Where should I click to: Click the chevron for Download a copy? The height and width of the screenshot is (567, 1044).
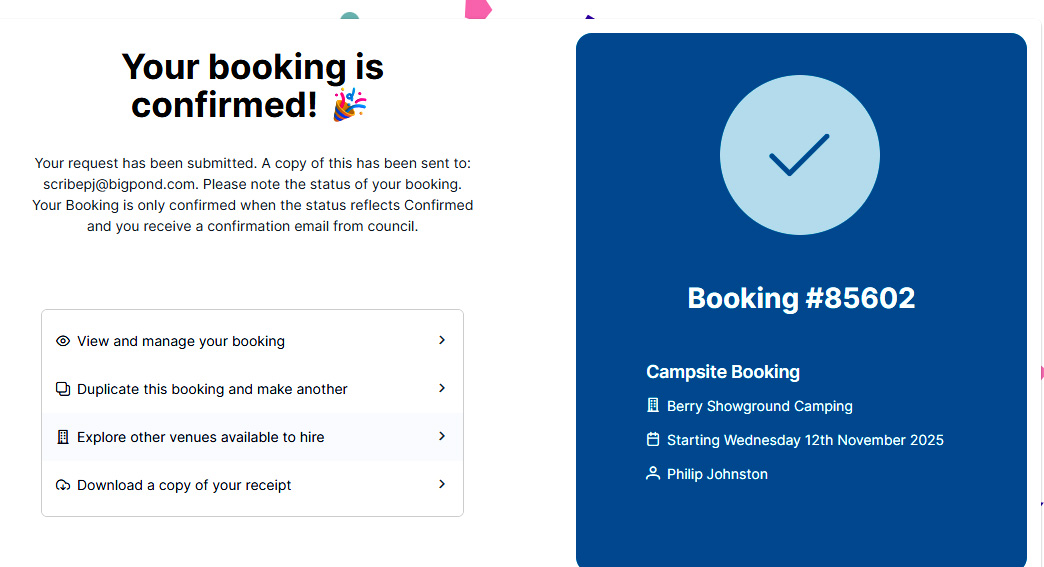(x=441, y=484)
